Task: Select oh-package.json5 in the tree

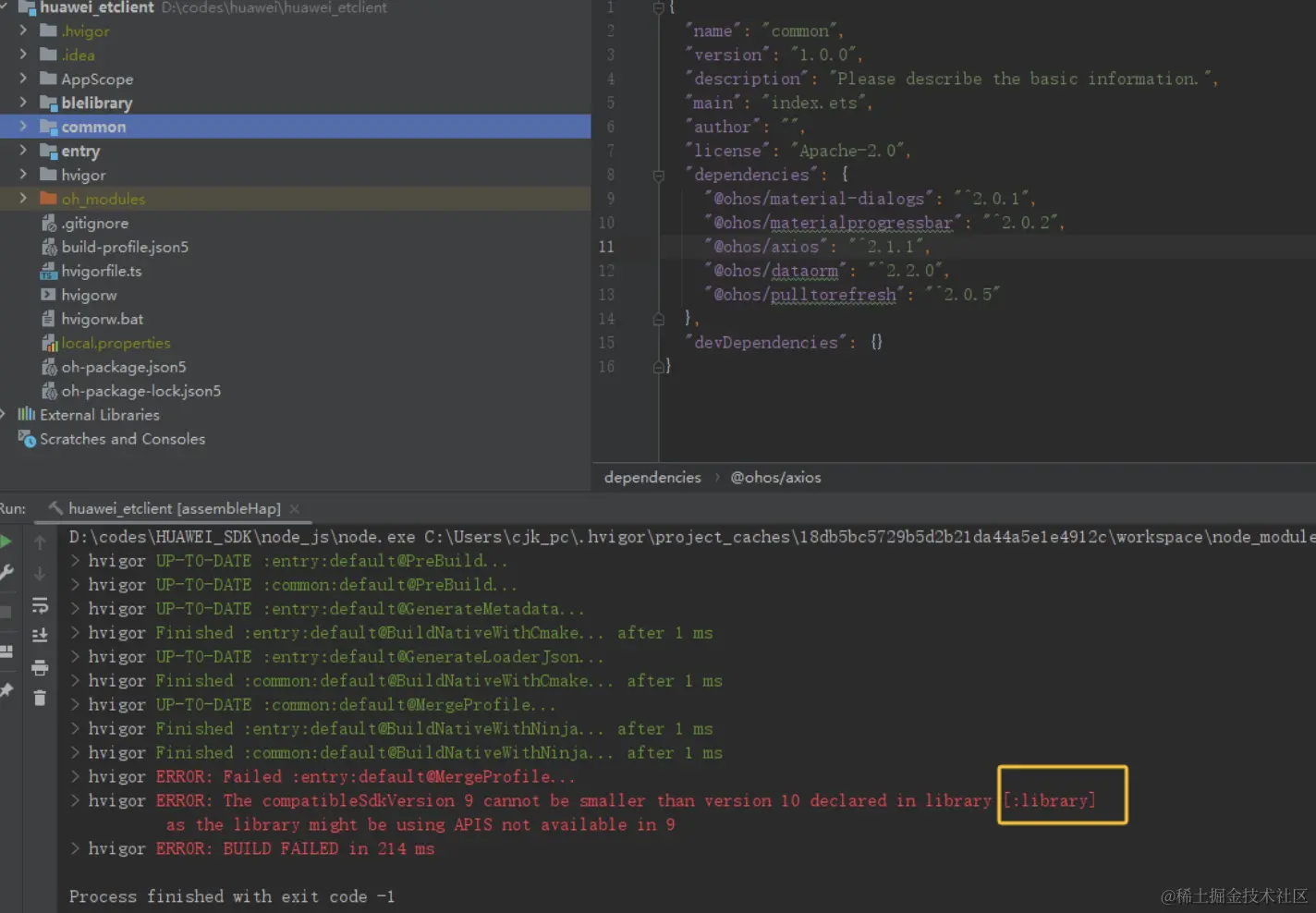Action: click(x=124, y=367)
